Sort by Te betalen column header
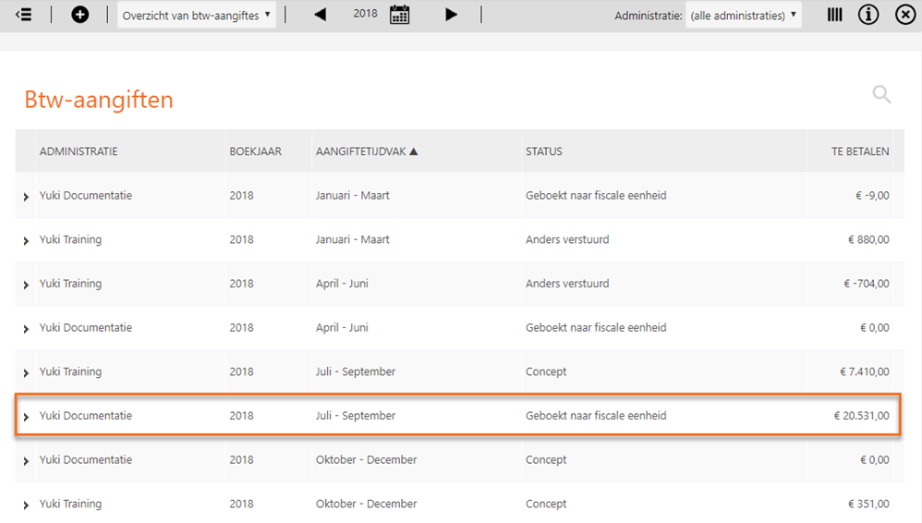922x523 pixels. click(x=860, y=152)
